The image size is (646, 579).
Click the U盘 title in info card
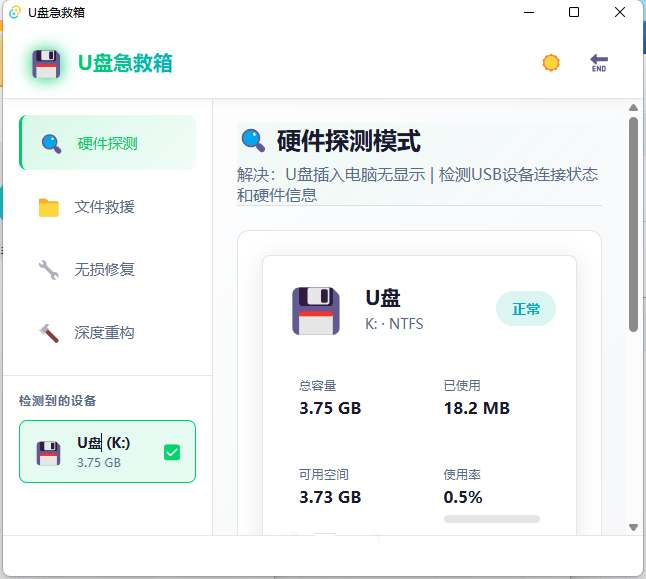coord(383,298)
